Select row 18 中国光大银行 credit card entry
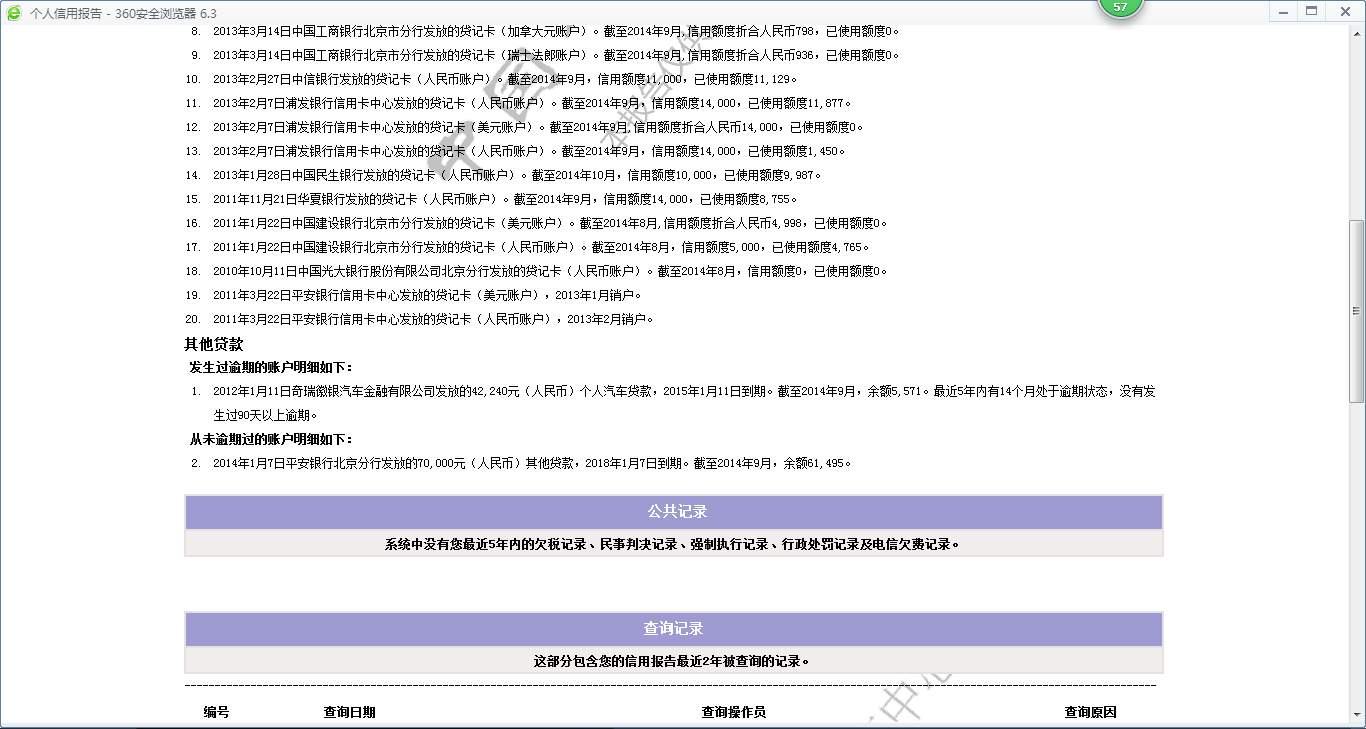Screen dimensions: 1366x729 [x=537, y=271]
